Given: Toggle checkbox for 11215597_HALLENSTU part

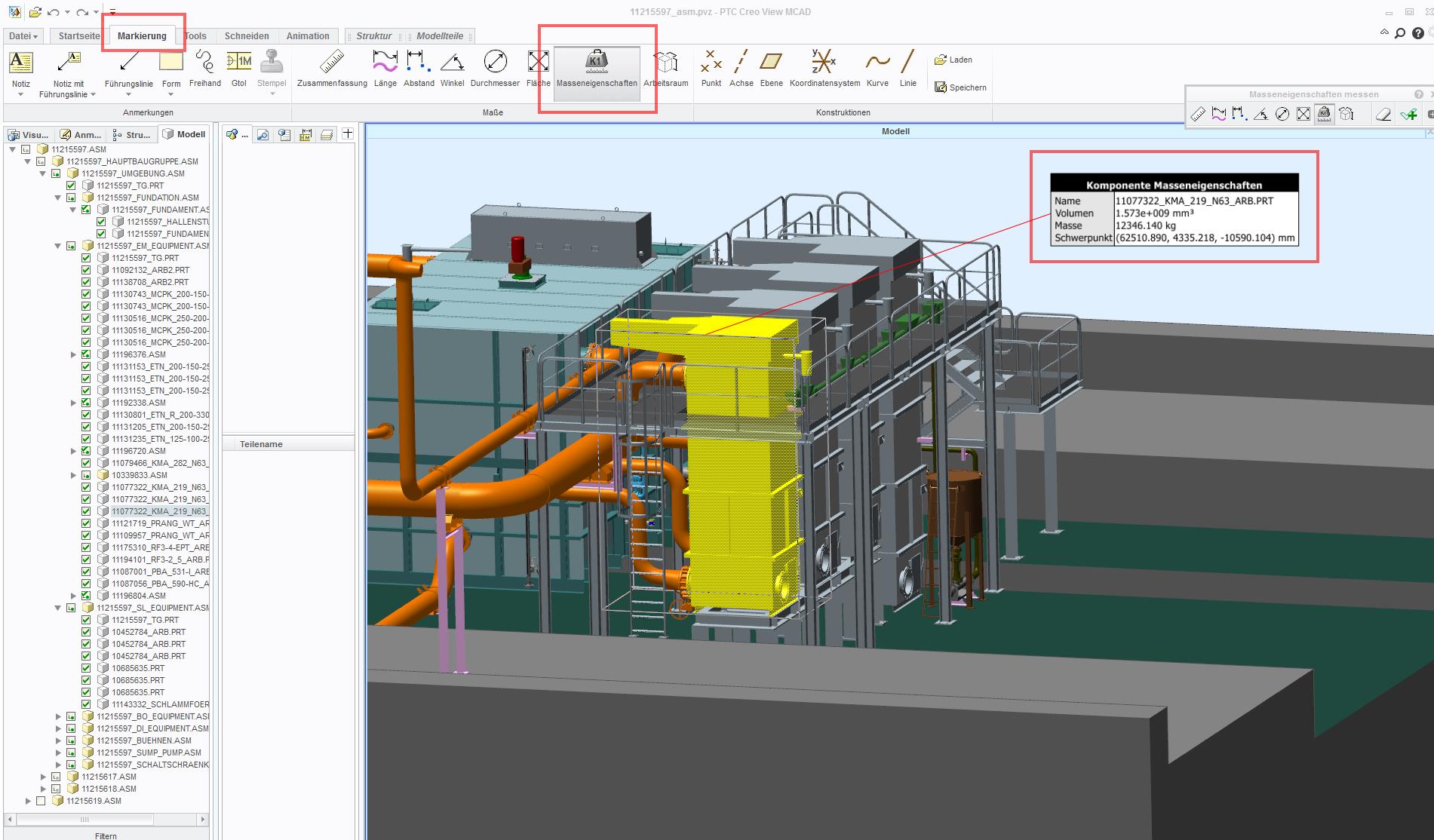Looking at the screenshot, I should (101, 222).
